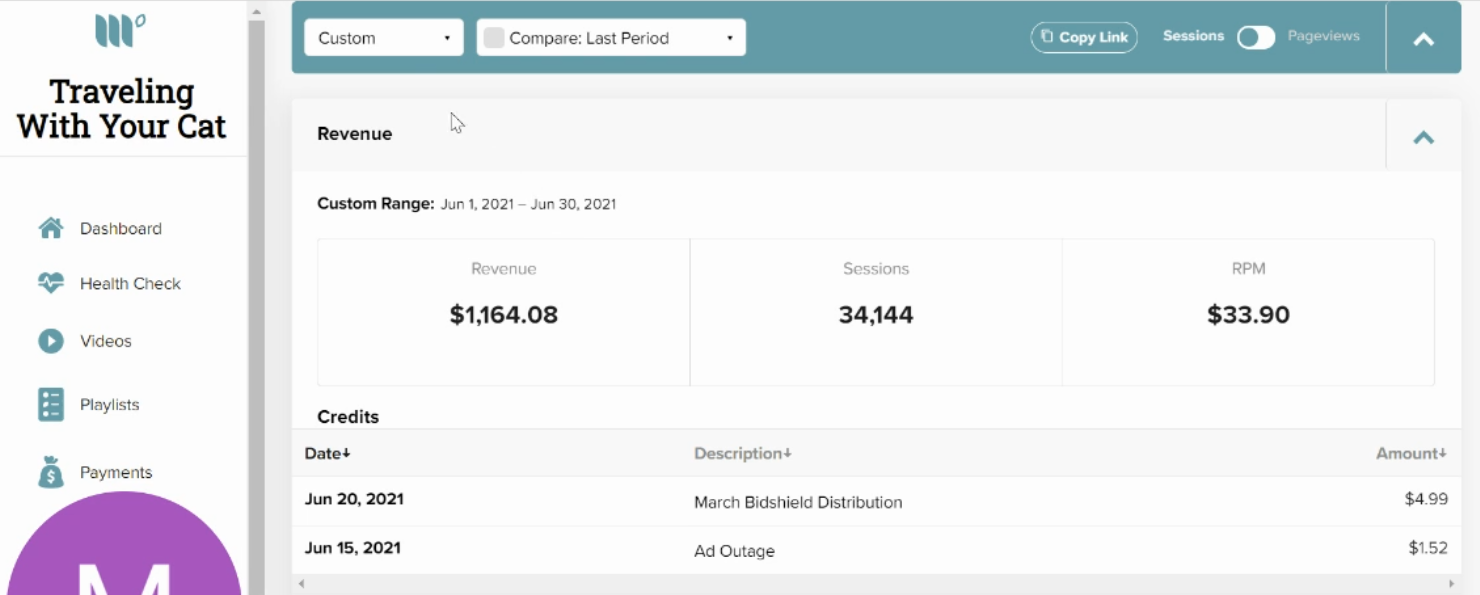Sort credits by Description column
1480x595 pixels.
(x=743, y=453)
